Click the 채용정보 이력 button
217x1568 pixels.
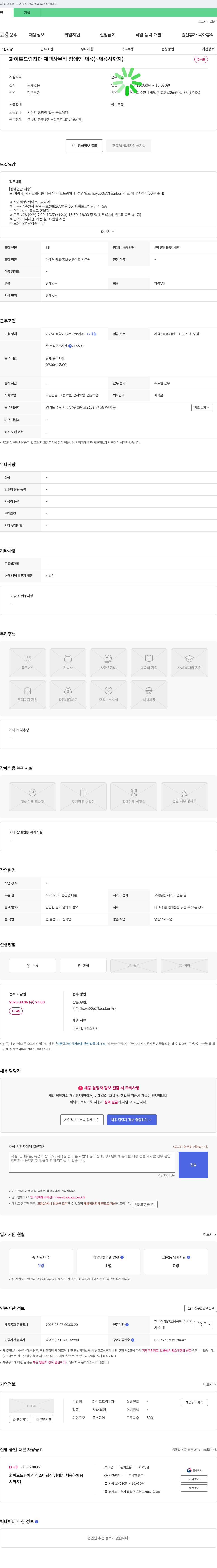click(194, 1402)
